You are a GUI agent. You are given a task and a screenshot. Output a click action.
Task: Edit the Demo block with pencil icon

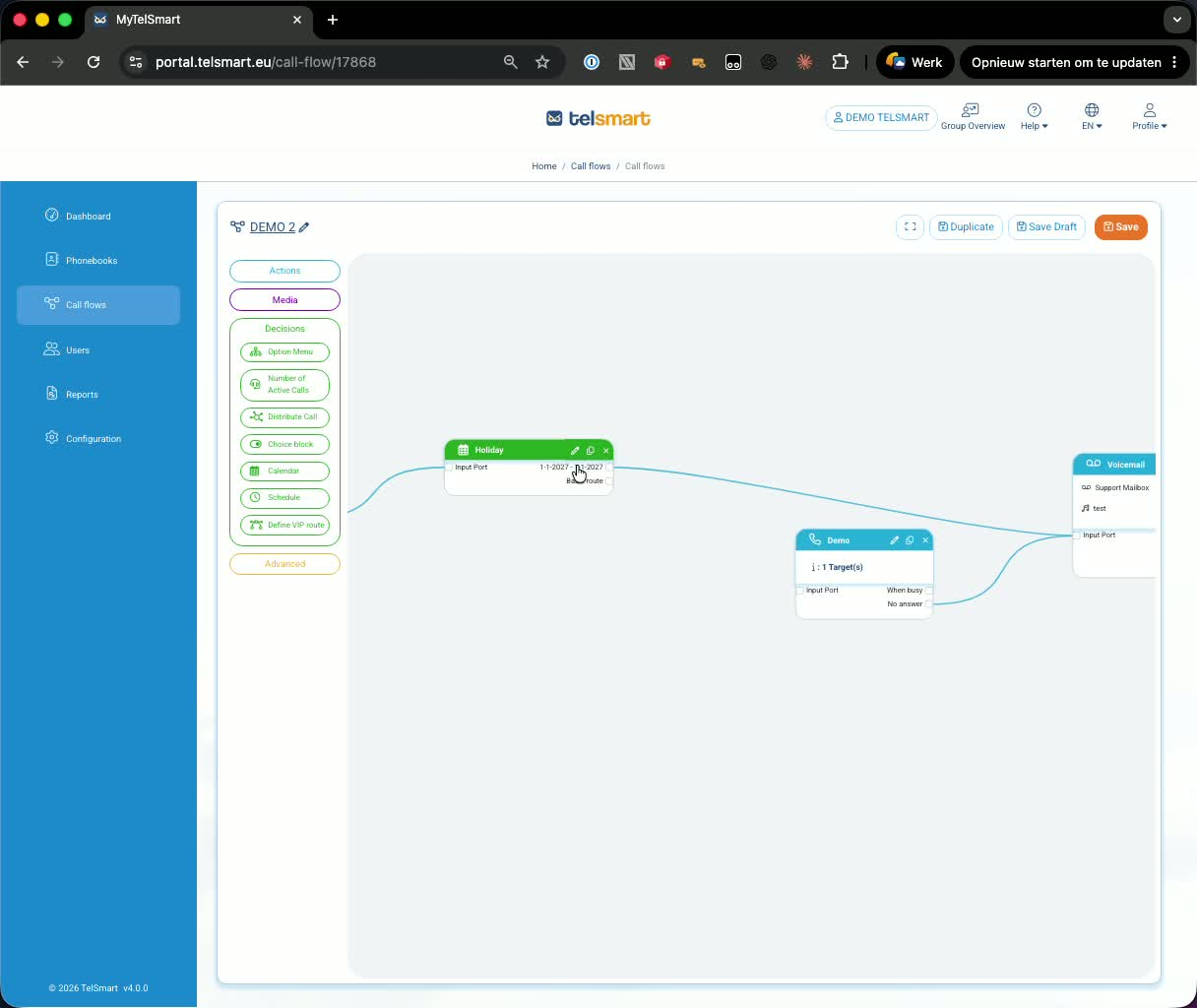[895, 539]
